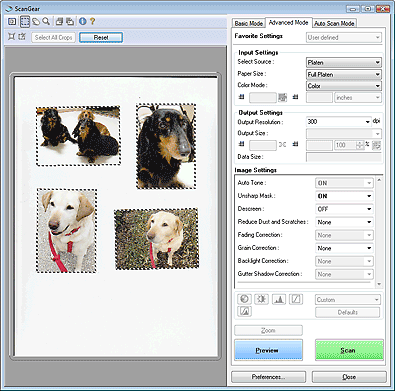Click the Defaults button
Image resolution: width=395 pixels, height=391 pixels.
[x=347, y=312]
